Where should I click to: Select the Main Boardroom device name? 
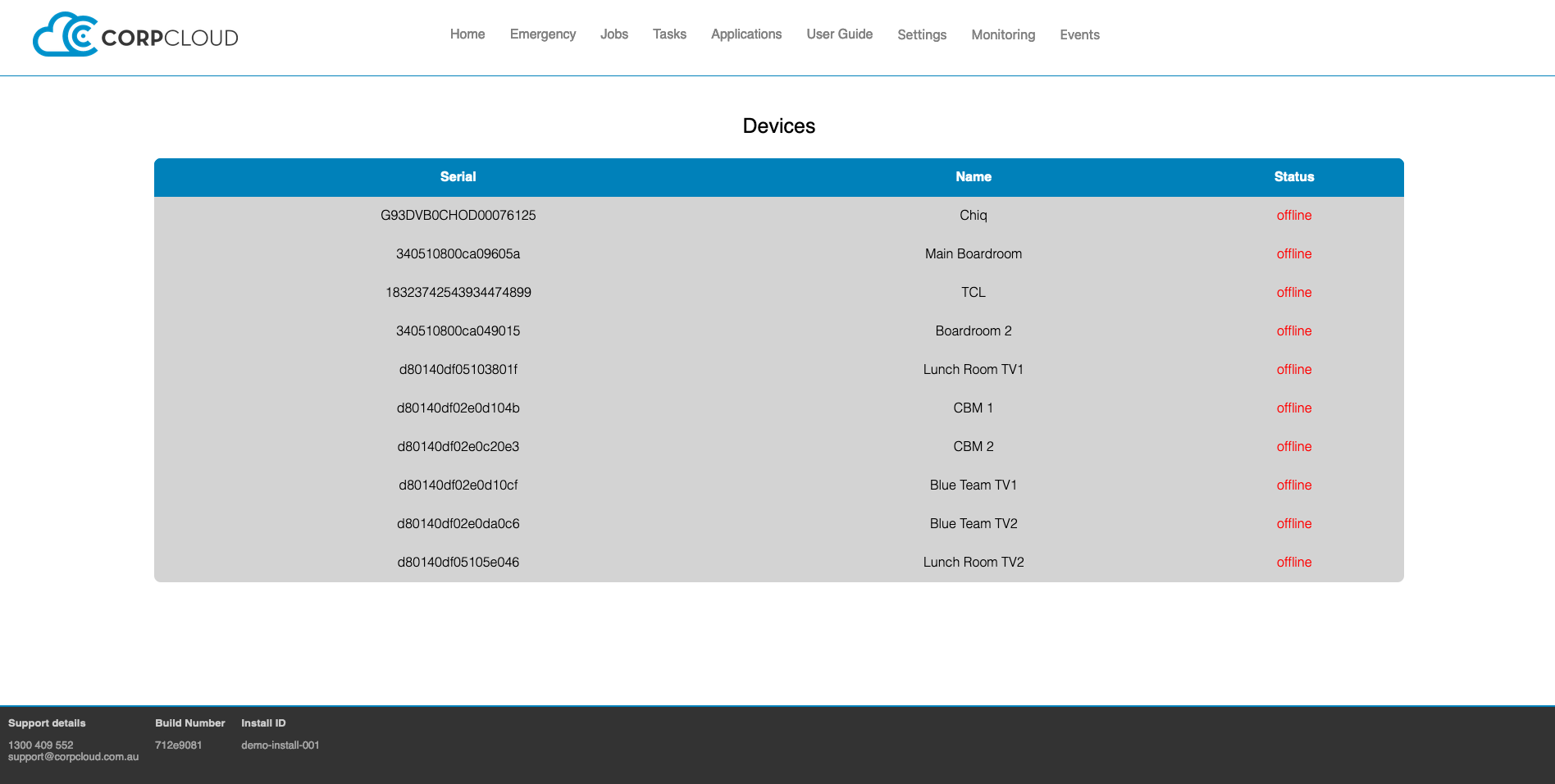click(973, 254)
